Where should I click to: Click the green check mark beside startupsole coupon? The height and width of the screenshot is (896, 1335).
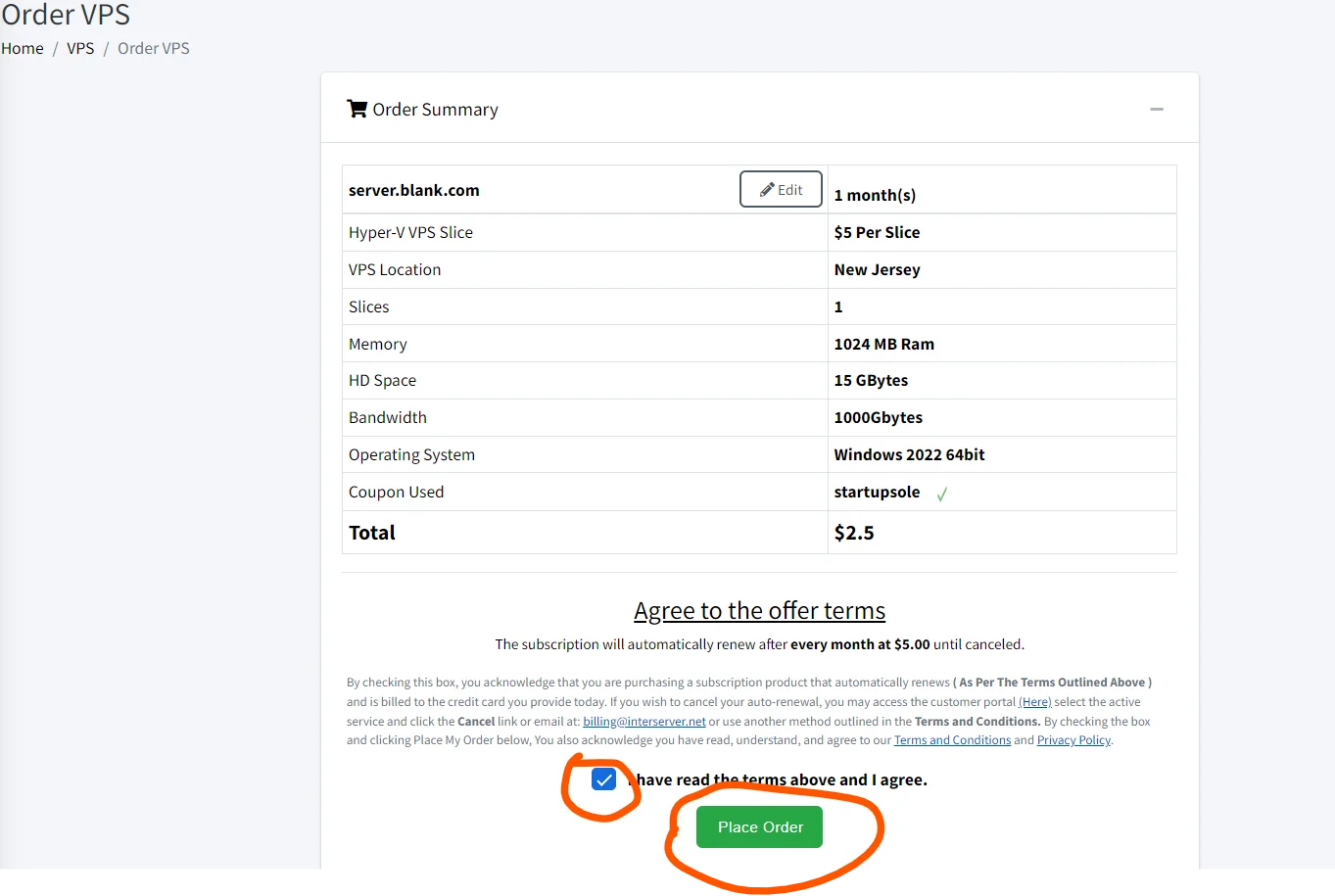(x=941, y=495)
